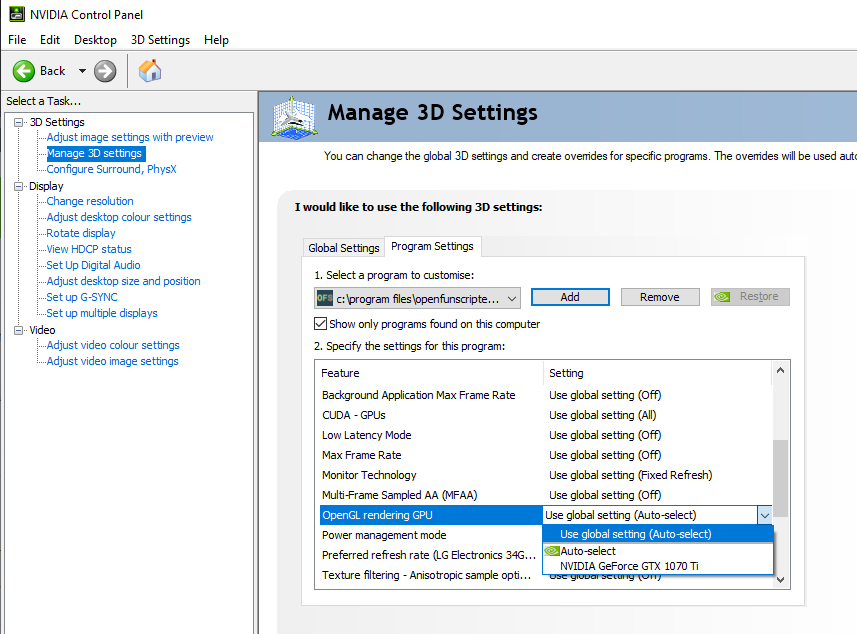Open 'Adjust desktop size and position' task

click(123, 281)
